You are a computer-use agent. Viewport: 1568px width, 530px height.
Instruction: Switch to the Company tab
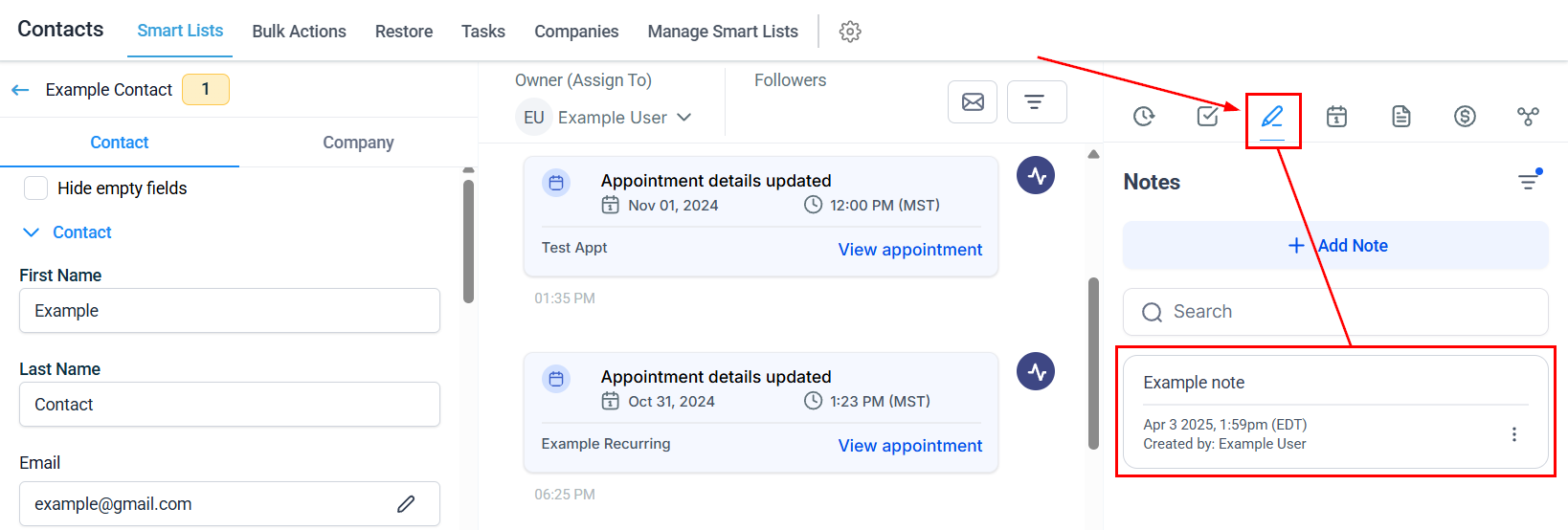(x=358, y=143)
